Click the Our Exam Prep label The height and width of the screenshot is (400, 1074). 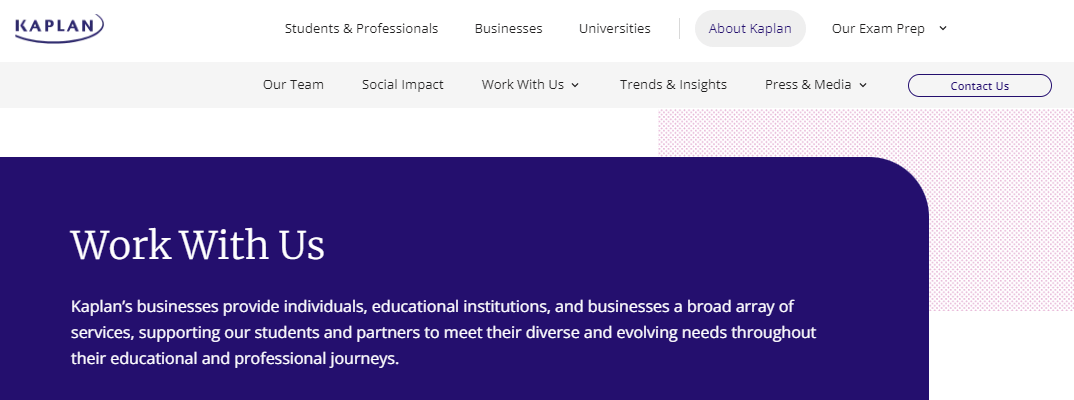(x=878, y=29)
